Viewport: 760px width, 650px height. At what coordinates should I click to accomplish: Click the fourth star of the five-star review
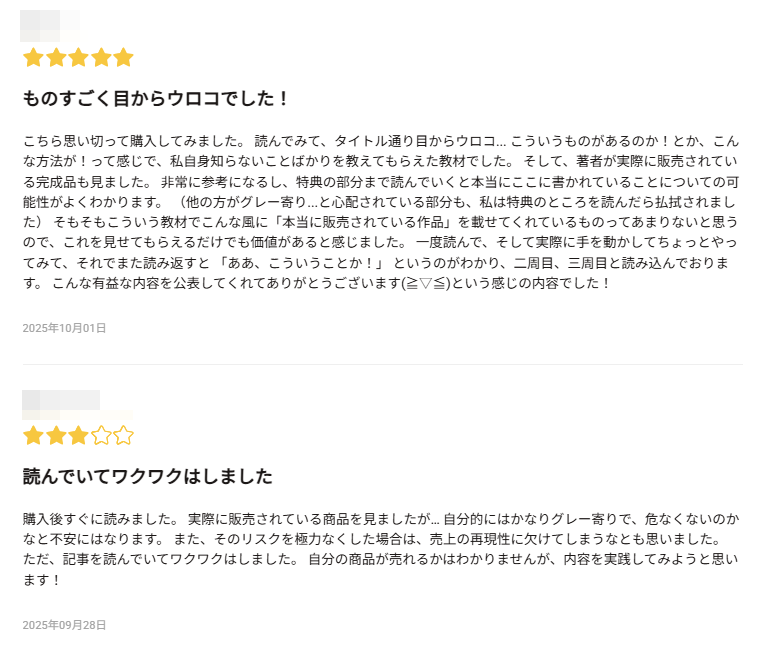coord(101,58)
